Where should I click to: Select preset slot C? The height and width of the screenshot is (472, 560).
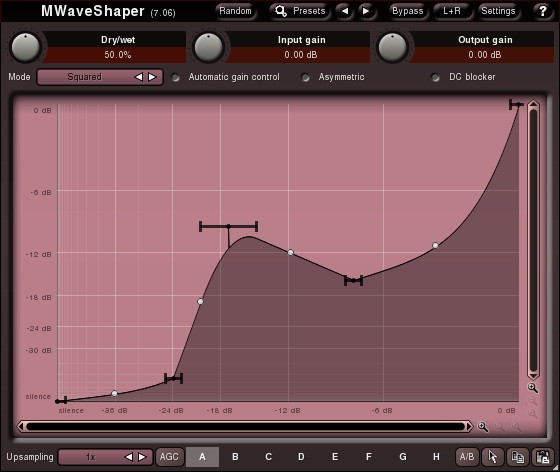[269, 457]
